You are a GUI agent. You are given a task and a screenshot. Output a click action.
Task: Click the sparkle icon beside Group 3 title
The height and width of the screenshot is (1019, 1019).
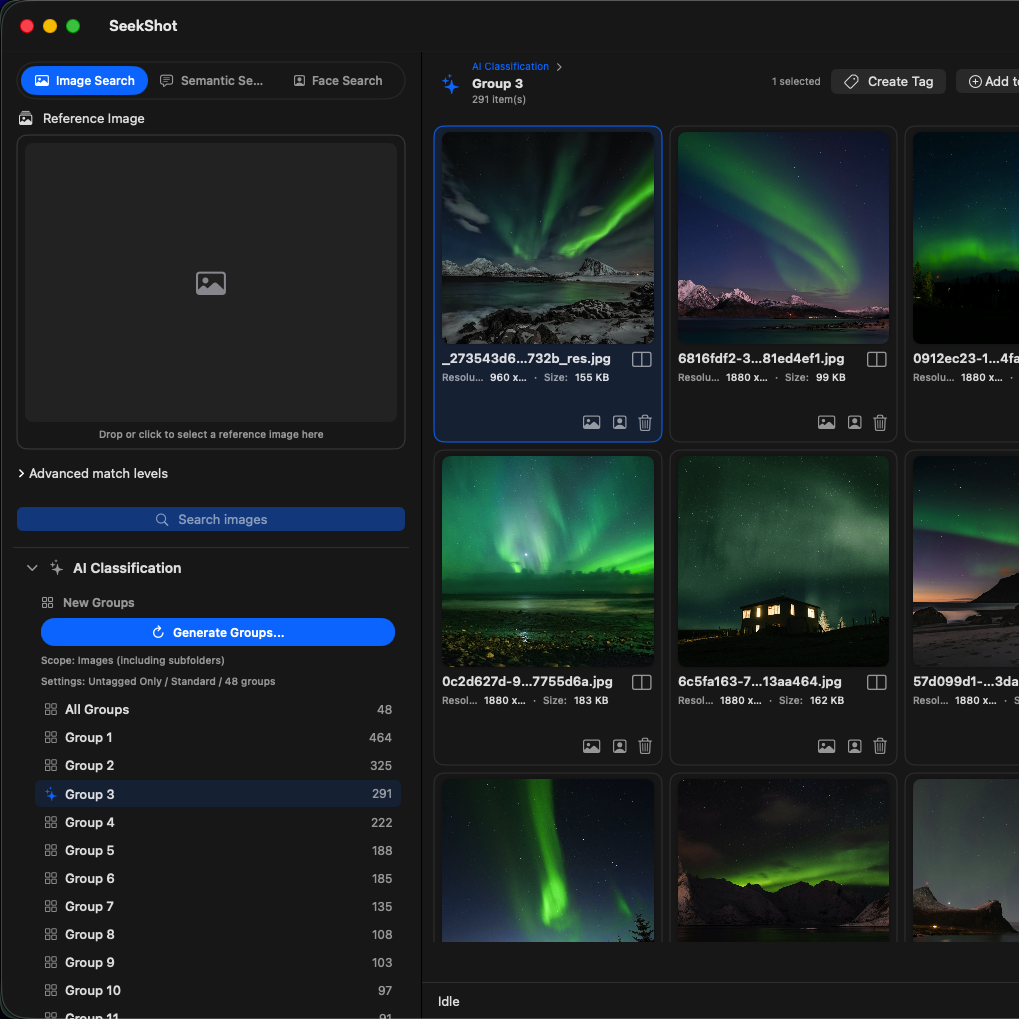click(450, 84)
